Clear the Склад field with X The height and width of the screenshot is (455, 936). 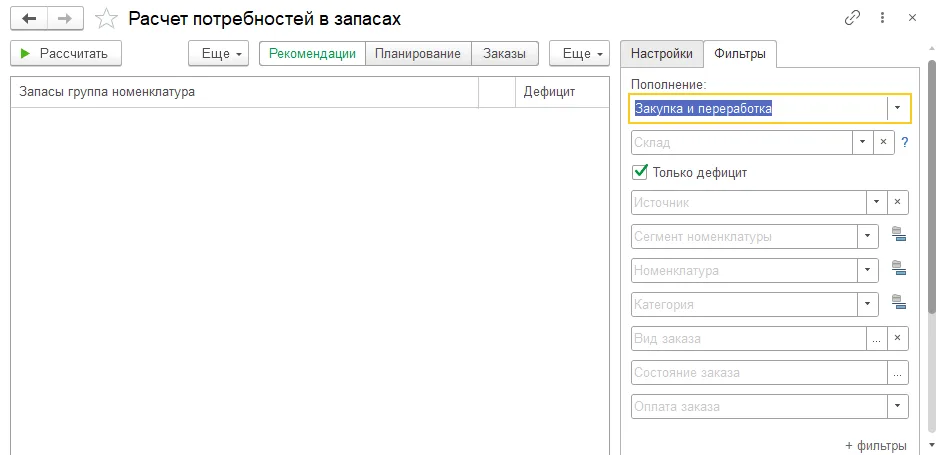[x=884, y=143]
